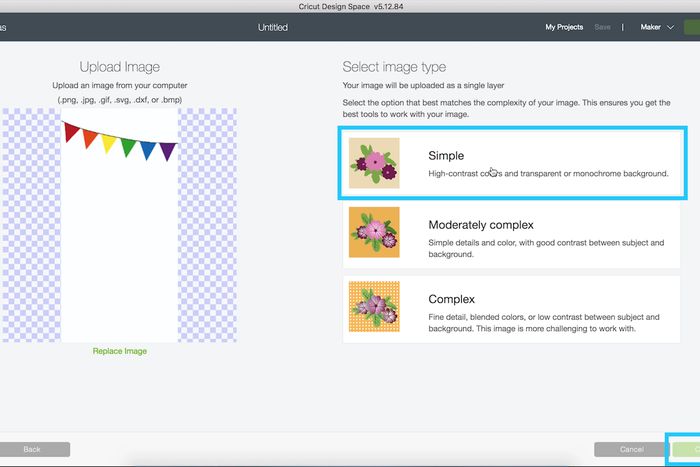Click the red flag in the bunting preview
Screen dimensions: 700x467
pos(72,132)
